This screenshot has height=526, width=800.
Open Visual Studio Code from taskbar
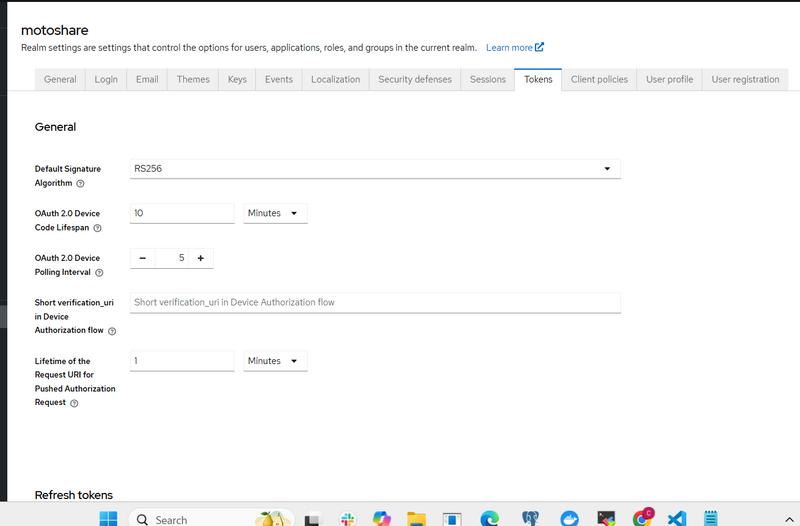[676, 519]
